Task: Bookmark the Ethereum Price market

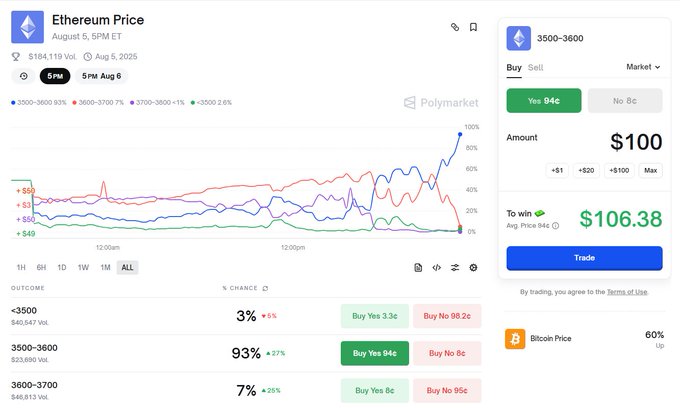Action: pos(473,27)
